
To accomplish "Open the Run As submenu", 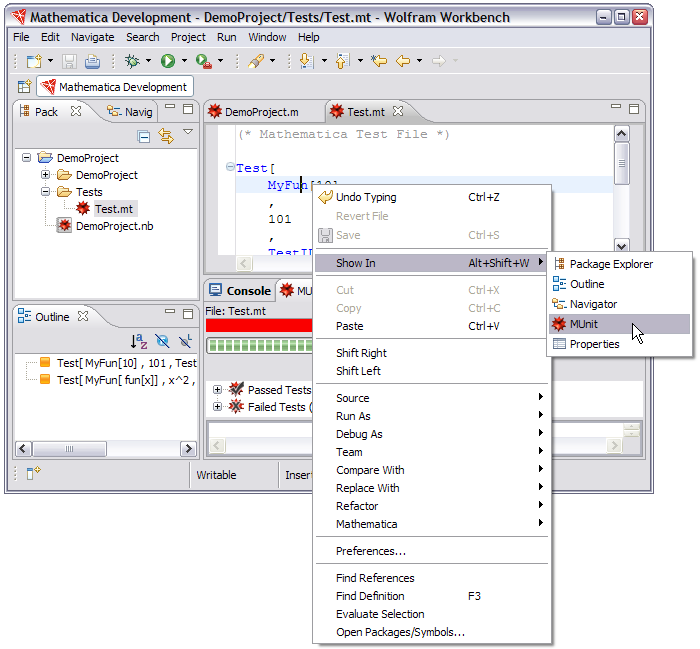I will (432, 416).
